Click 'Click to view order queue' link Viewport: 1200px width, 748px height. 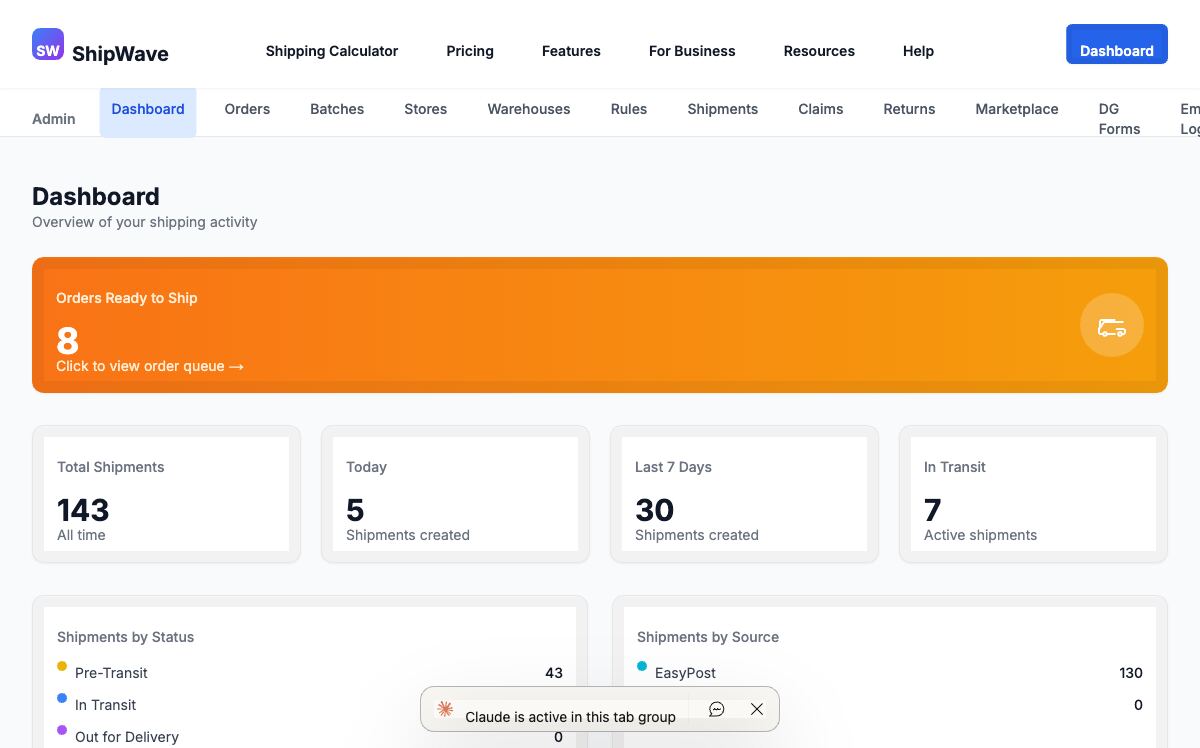click(x=150, y=366)
